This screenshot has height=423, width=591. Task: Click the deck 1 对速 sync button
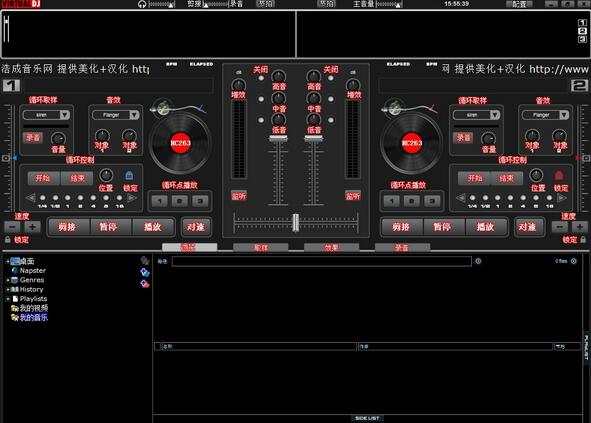(x=196, y=227)
